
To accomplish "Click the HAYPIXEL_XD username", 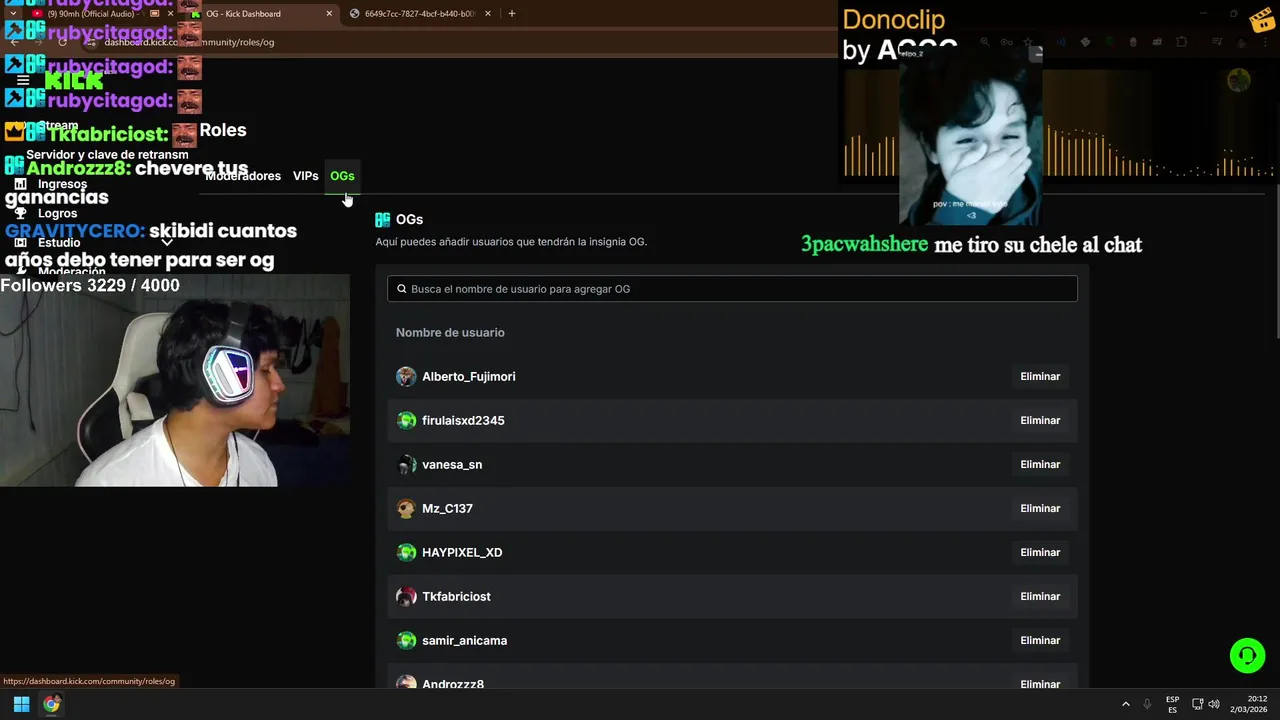I will [462, 552].
